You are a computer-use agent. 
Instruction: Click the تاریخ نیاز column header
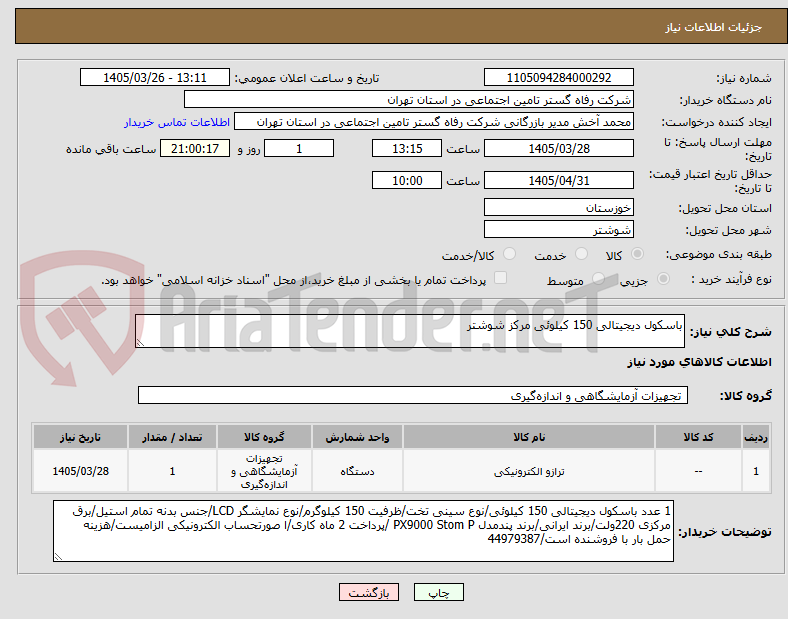point(80,437)
